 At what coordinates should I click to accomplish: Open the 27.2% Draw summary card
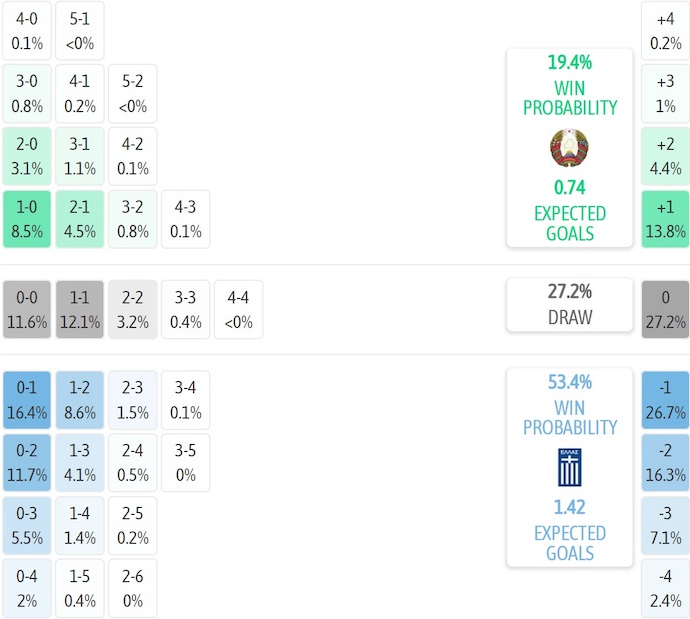click(x=569, y=305)
